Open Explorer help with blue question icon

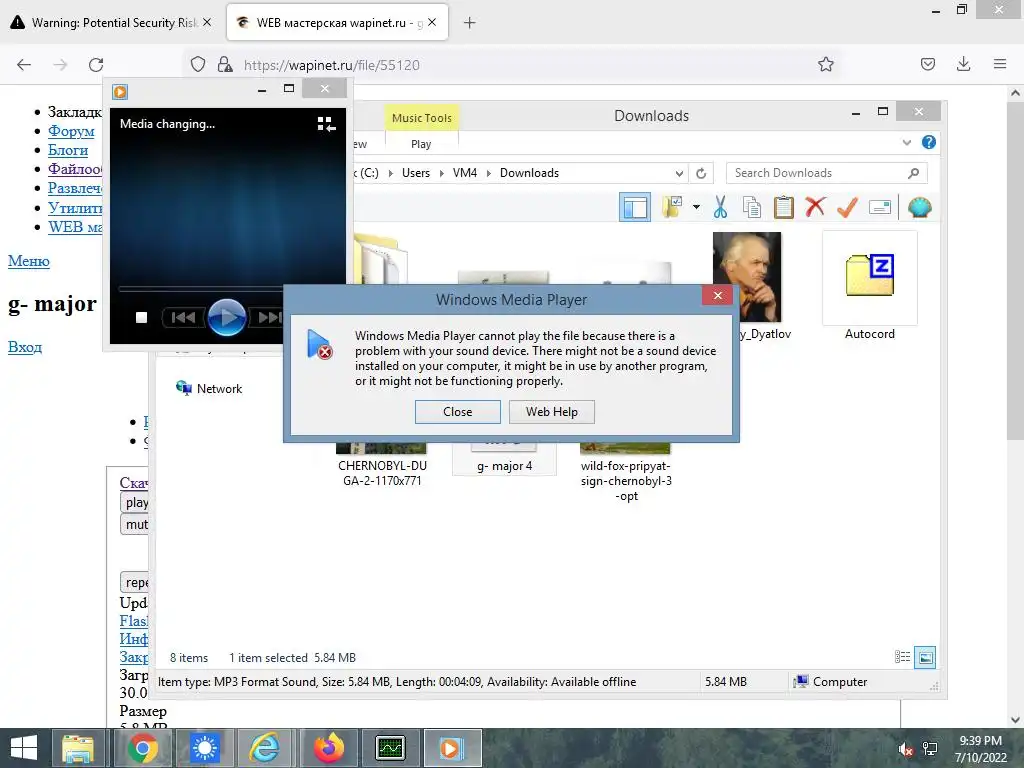point(929,142)
